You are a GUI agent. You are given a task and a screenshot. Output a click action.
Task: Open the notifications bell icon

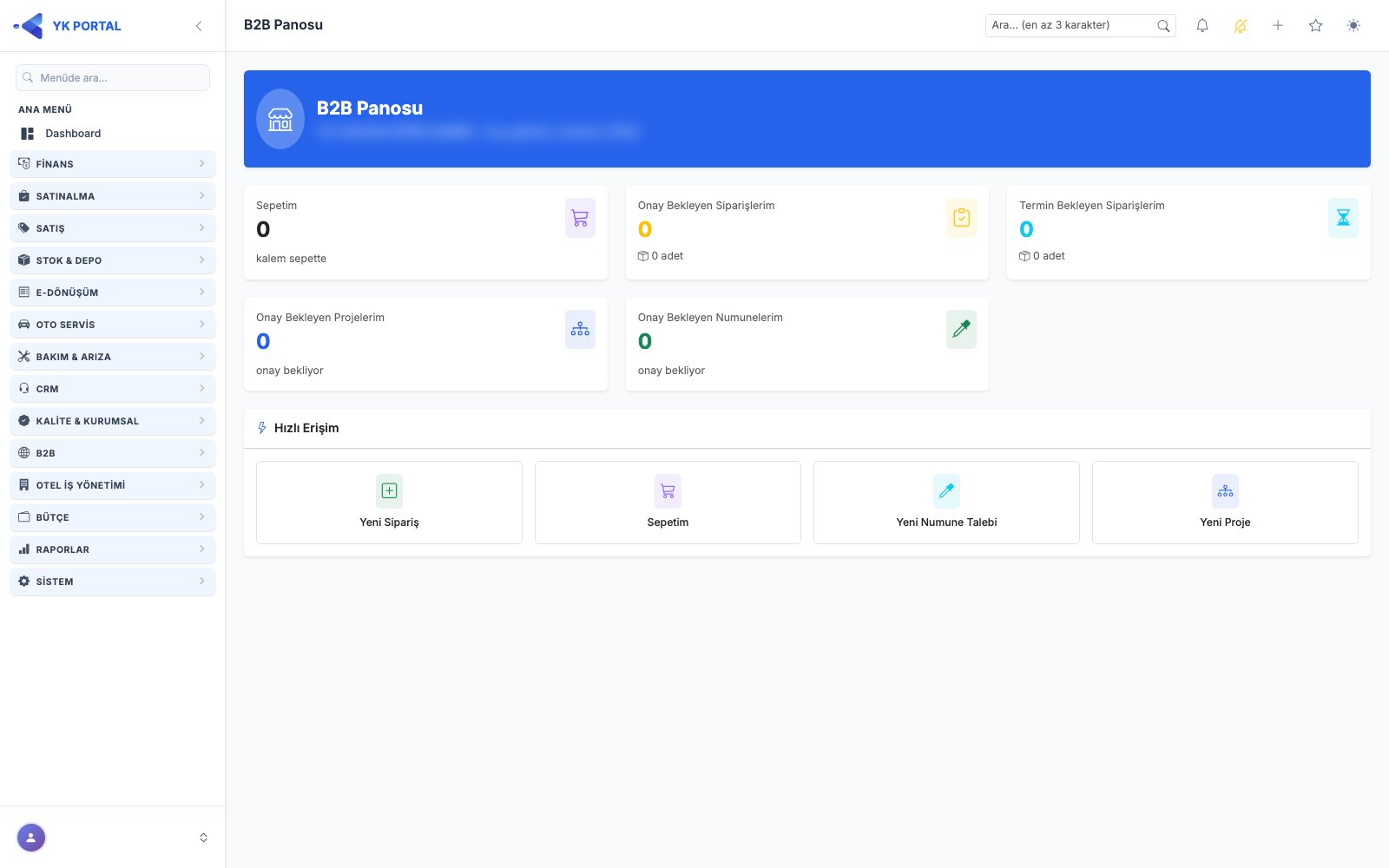(x=1202, y=26)
